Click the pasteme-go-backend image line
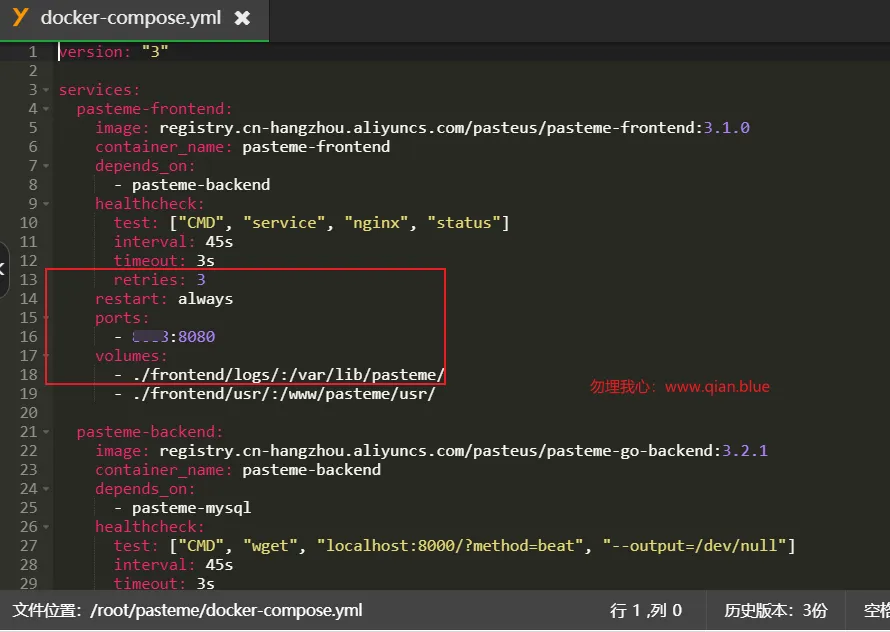 431,451
